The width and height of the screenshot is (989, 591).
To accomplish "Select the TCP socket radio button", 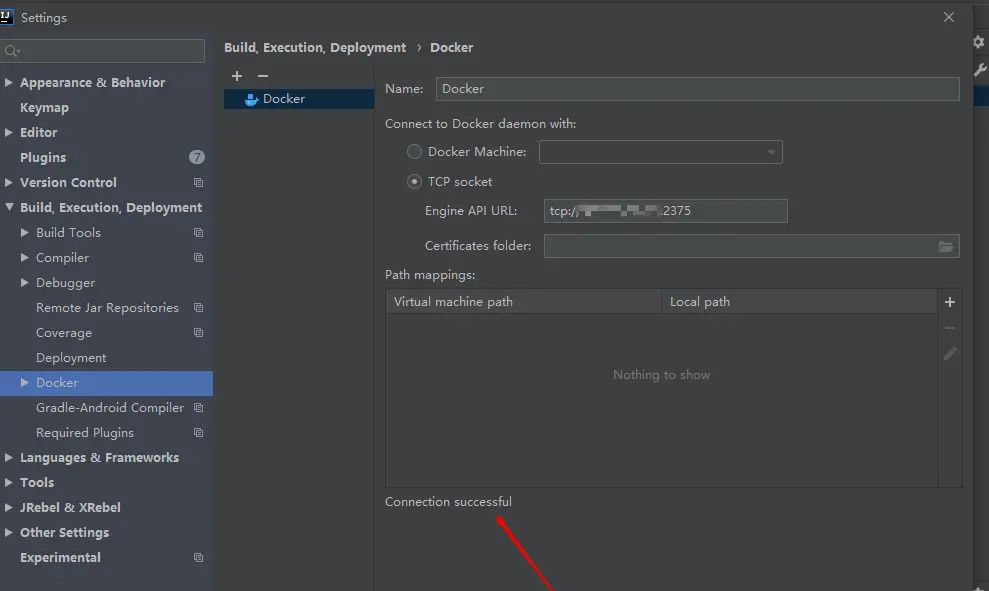I will click(x=414, y=181).
